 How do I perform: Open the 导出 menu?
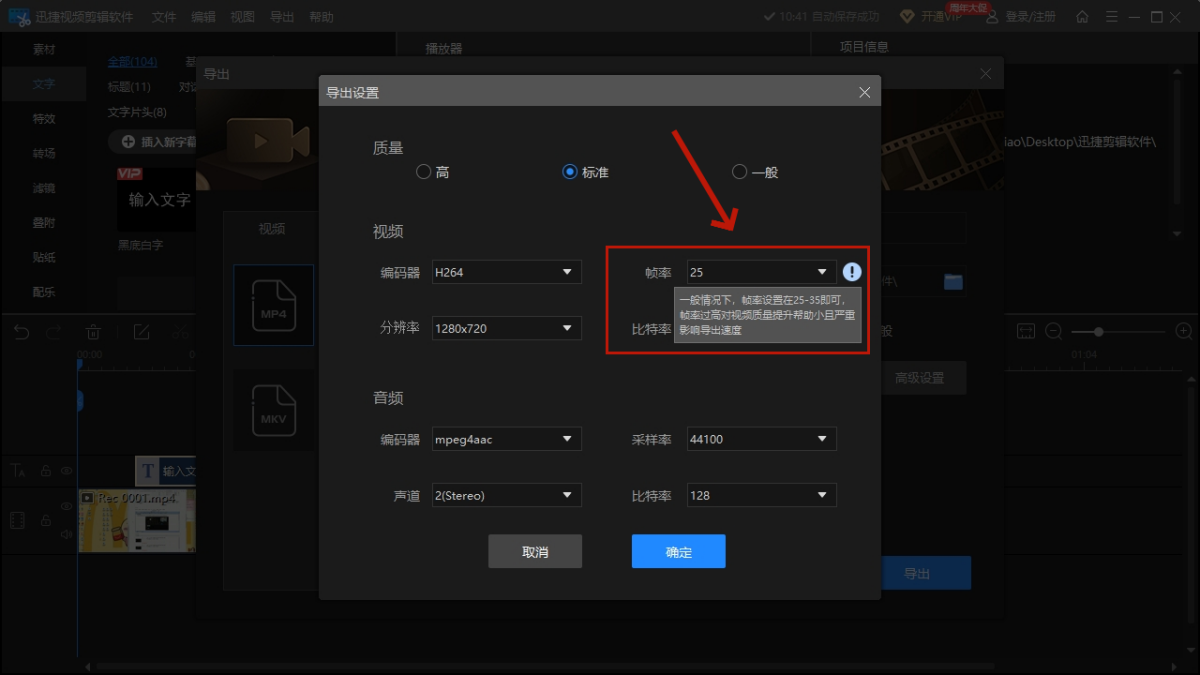tap(282, 17)
